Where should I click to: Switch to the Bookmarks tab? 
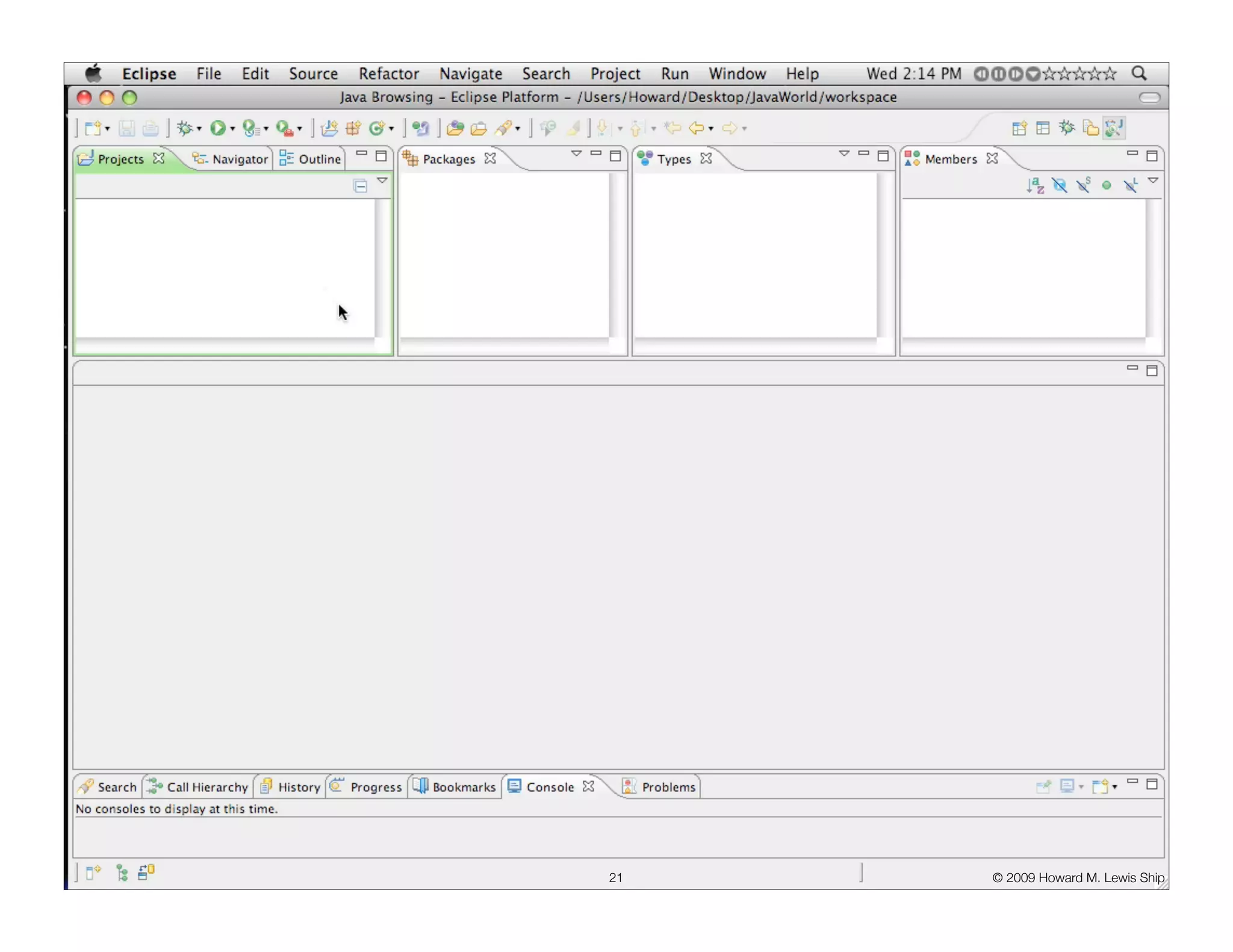click(x=454, y=787)
